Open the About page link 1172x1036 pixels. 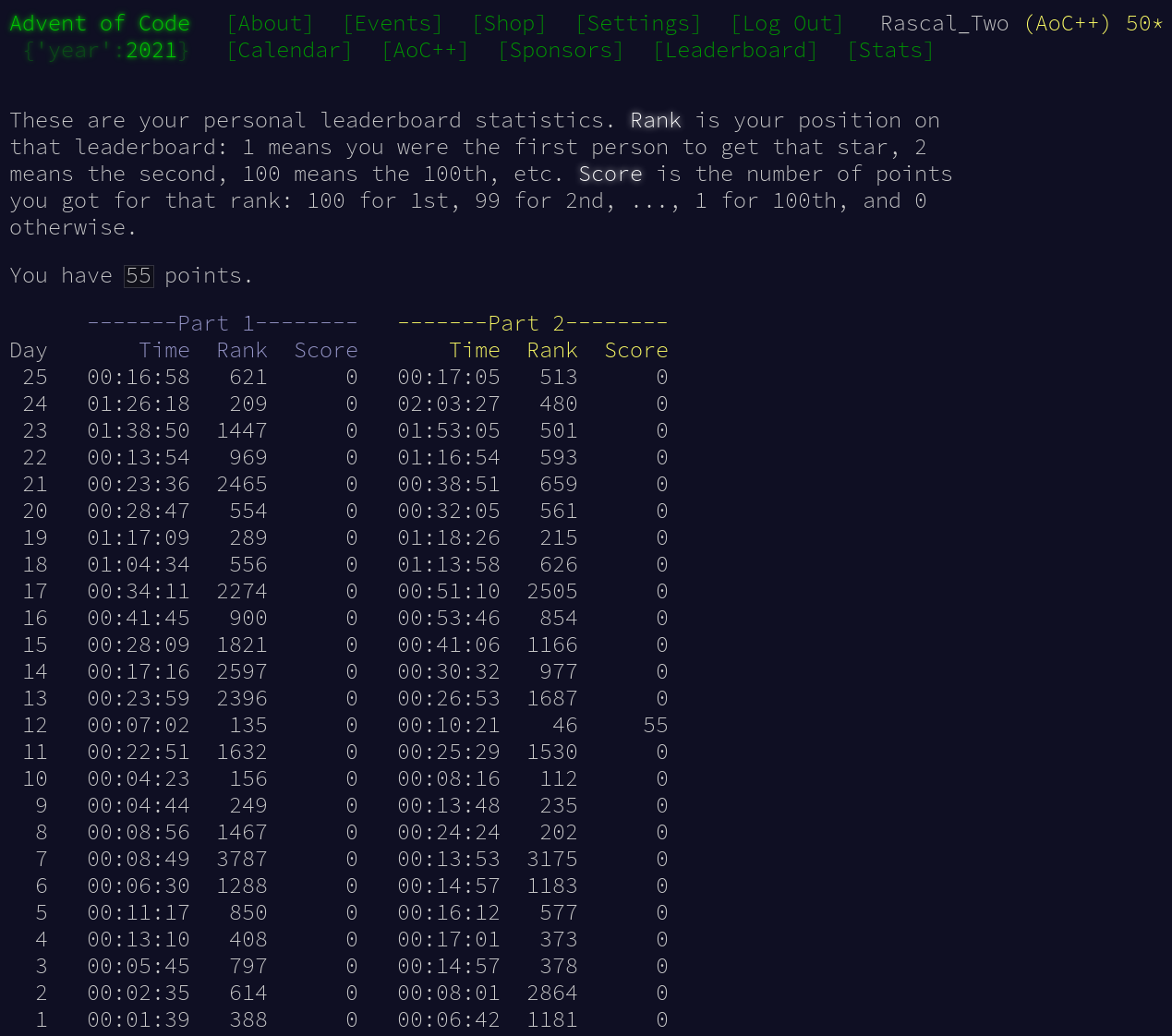pos(270,23)
